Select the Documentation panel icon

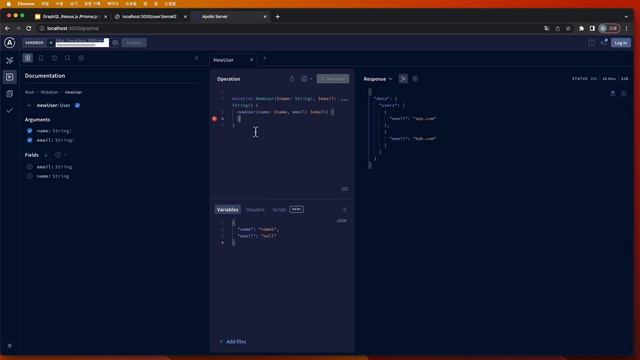point(28,58)
